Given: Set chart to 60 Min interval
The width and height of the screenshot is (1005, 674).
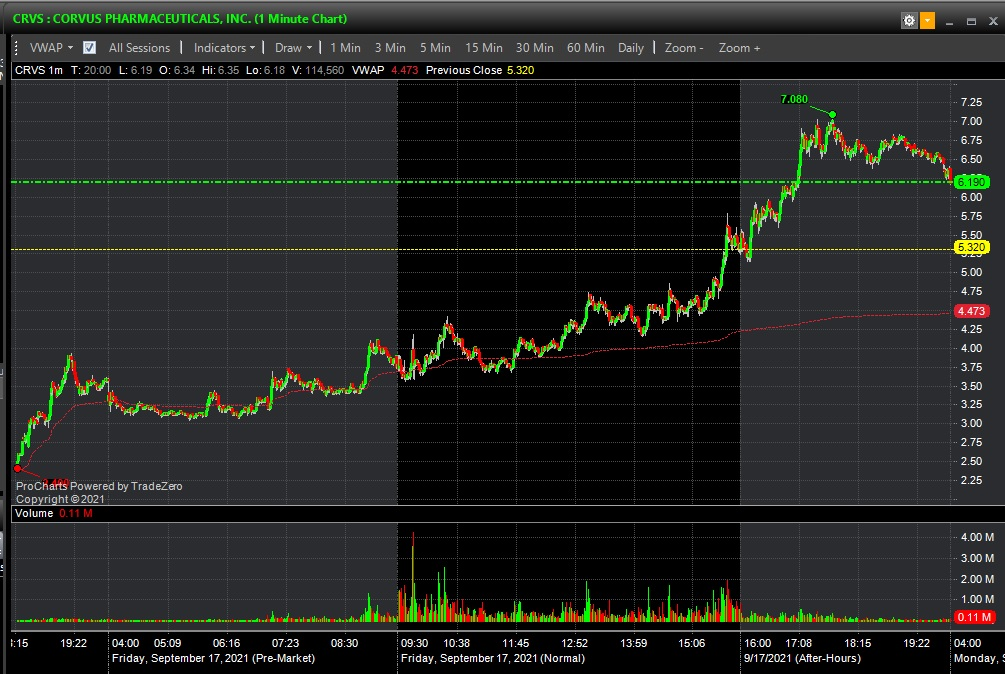Looking at the screenshot, I should click(x=586, y=48).
